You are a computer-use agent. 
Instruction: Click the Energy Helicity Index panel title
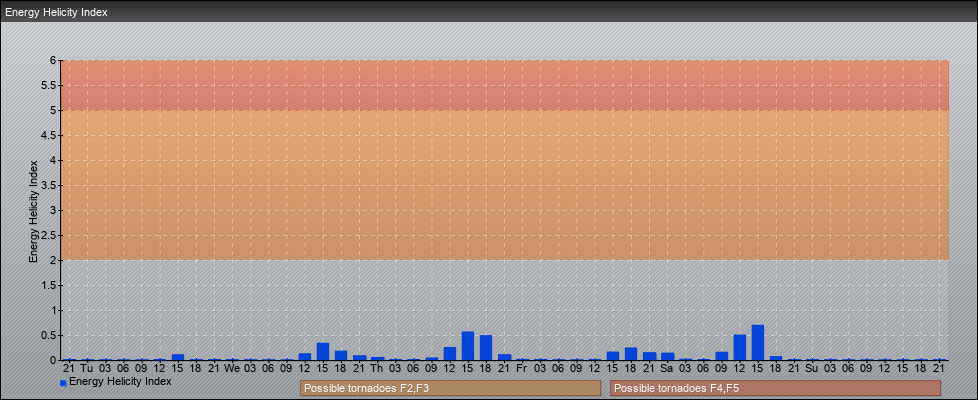coord(56,12)
